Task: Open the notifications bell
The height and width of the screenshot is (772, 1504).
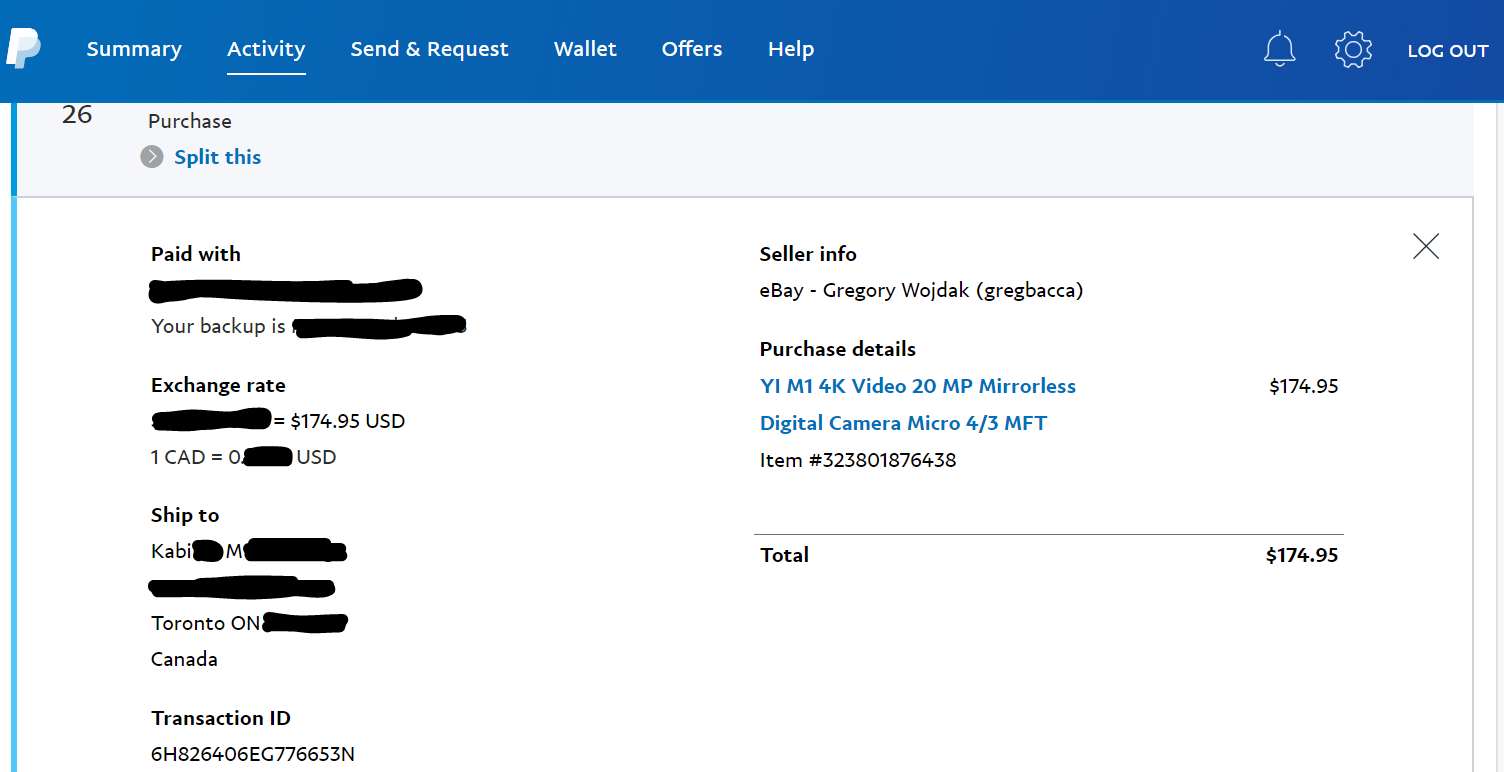Action: [1279, 49]
